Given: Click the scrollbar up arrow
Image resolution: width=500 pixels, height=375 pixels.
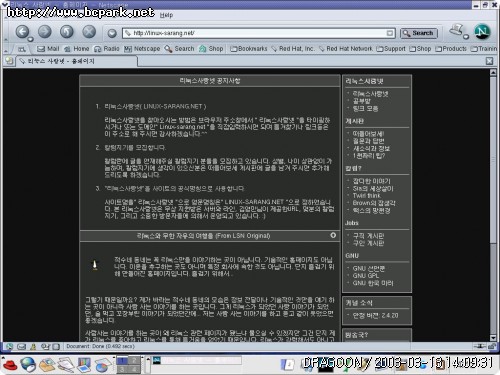Looking at the screenshot, I should (x=493, y=73).
